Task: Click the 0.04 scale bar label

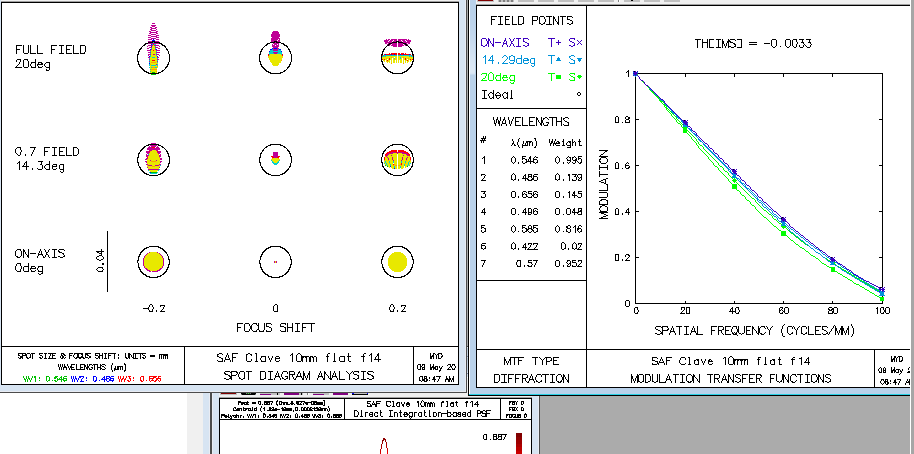Action: 100,261
